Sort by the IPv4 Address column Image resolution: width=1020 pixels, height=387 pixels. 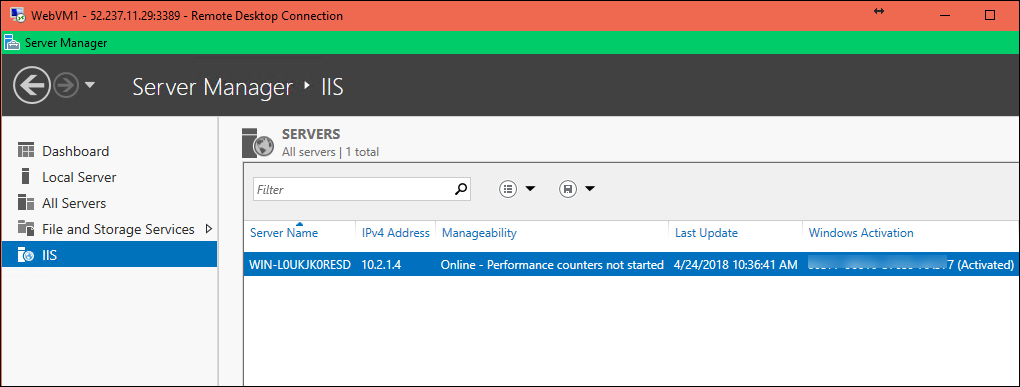[x=396, y=233]
